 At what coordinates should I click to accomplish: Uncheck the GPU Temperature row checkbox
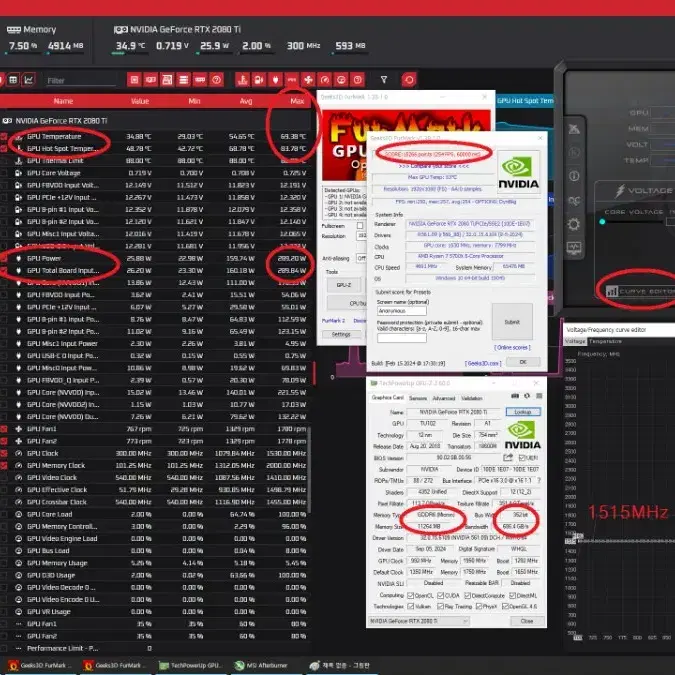4,136
